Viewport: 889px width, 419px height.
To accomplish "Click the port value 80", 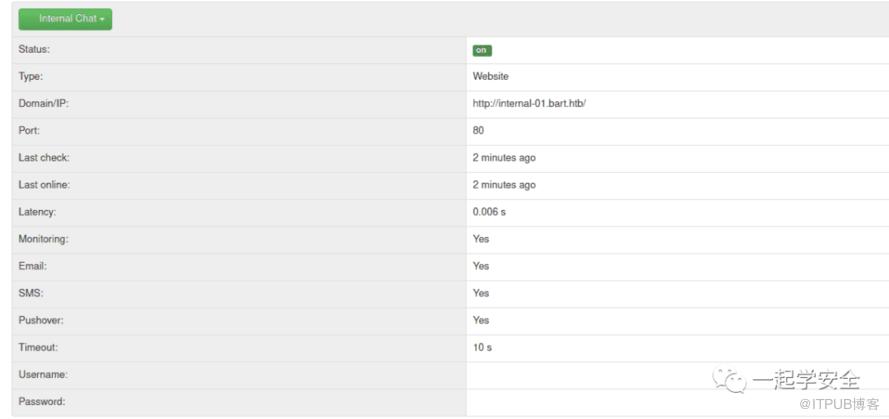I will coord(479,130).
